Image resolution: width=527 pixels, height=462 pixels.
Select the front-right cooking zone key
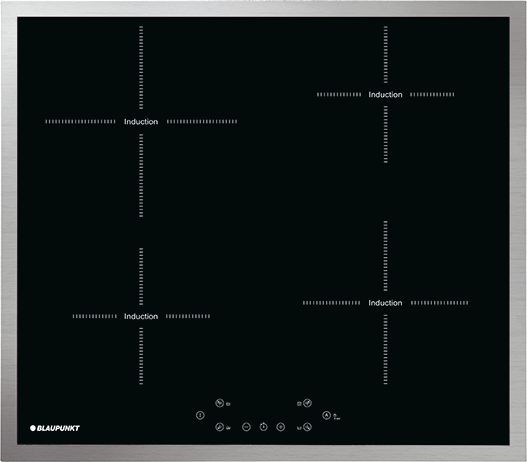tap(307, 427)
